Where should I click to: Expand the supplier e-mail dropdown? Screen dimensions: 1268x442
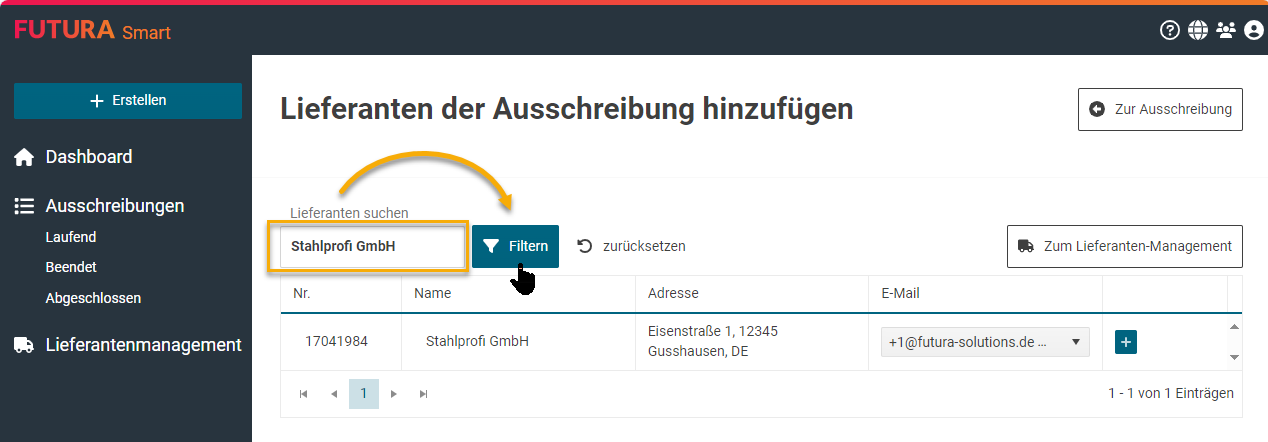[1075, 342]
